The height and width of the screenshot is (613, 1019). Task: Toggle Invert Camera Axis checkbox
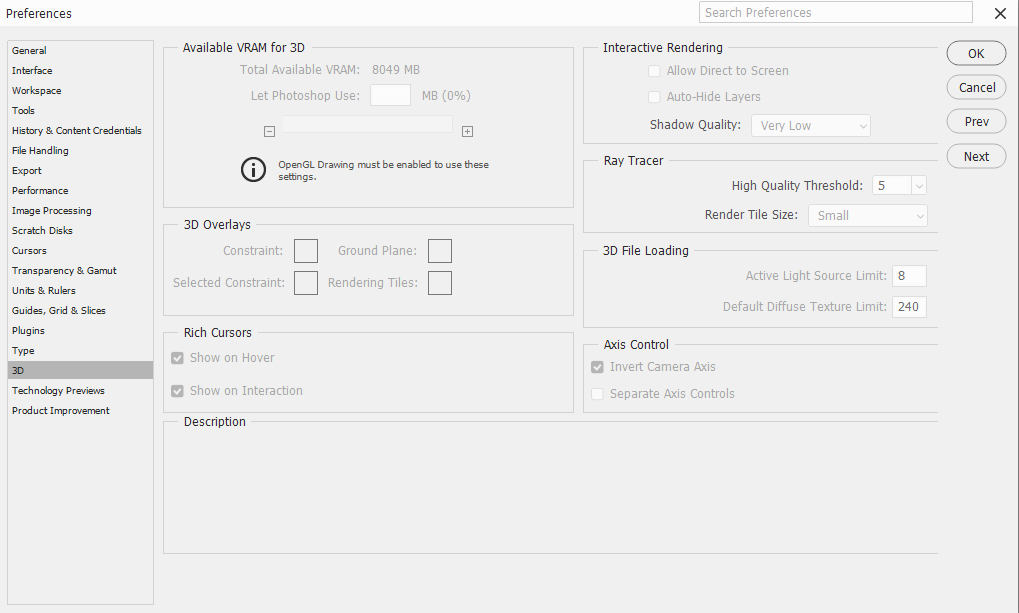click(597, 367)
